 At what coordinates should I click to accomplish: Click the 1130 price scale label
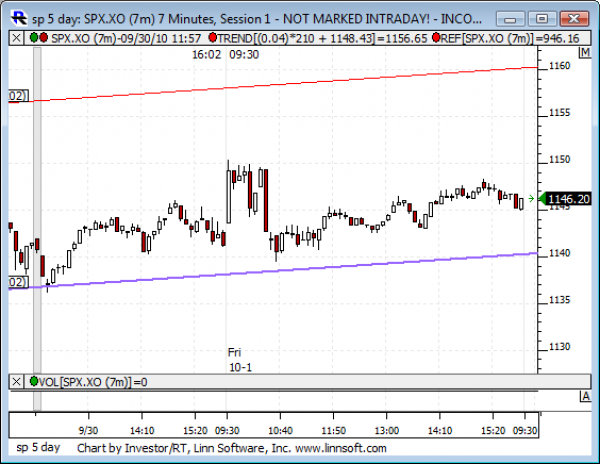click(559, 346)
